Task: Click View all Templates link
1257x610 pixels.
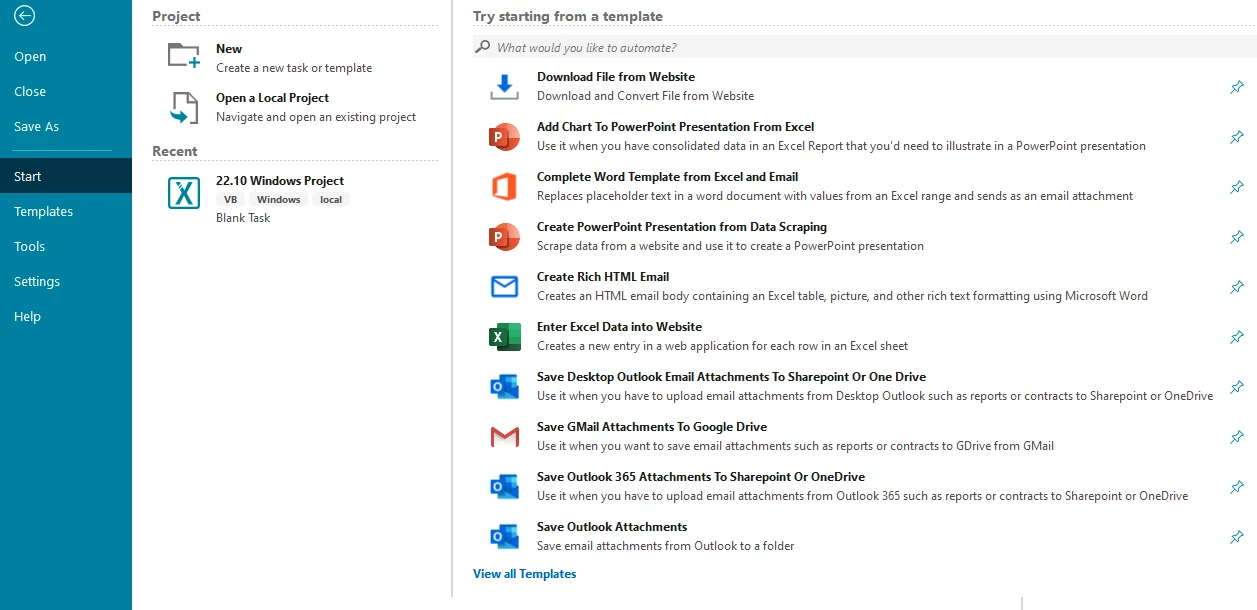Action: (525, 574)
